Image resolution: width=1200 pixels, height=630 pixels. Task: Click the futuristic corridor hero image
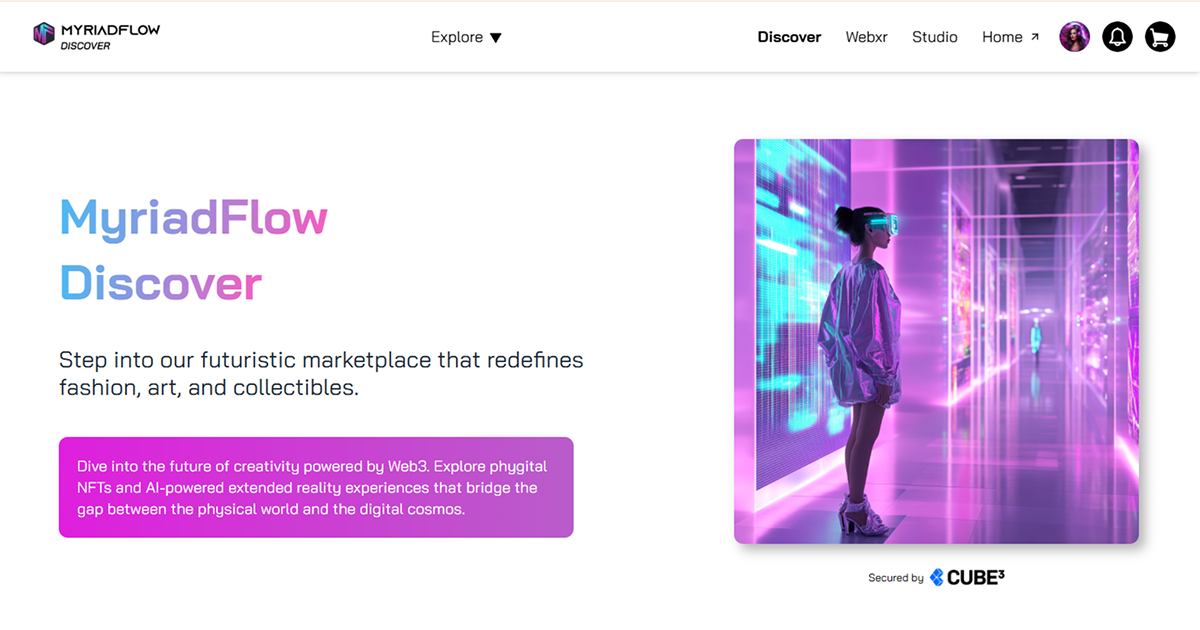[x=936, y=341]
